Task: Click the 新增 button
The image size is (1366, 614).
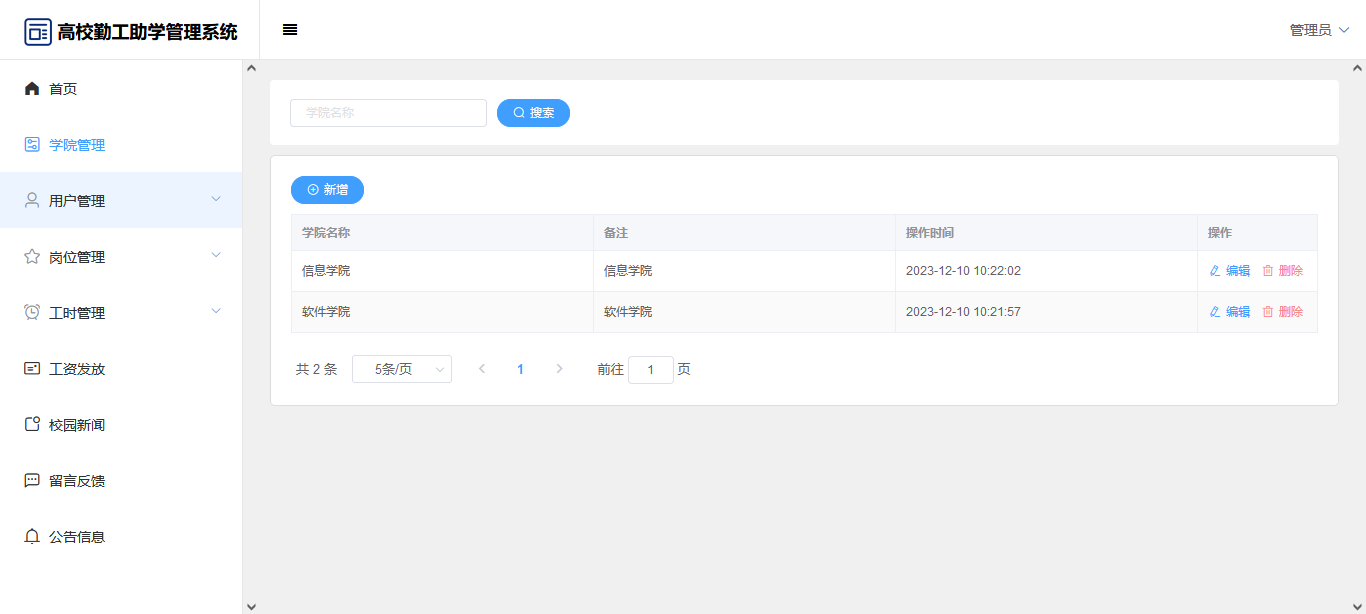Action: coord(327,190)
